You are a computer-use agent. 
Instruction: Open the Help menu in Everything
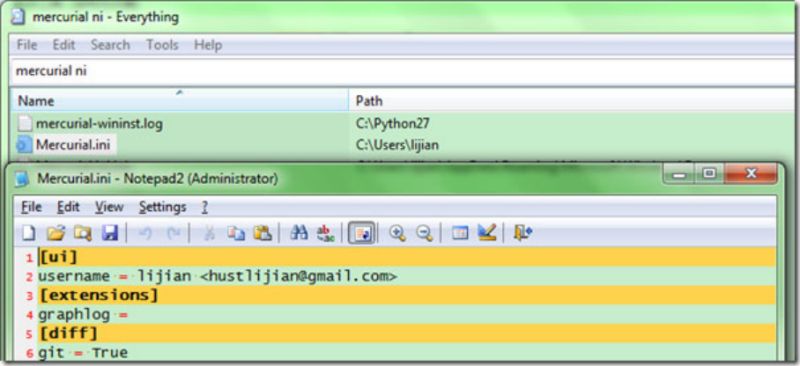[208, 45]
